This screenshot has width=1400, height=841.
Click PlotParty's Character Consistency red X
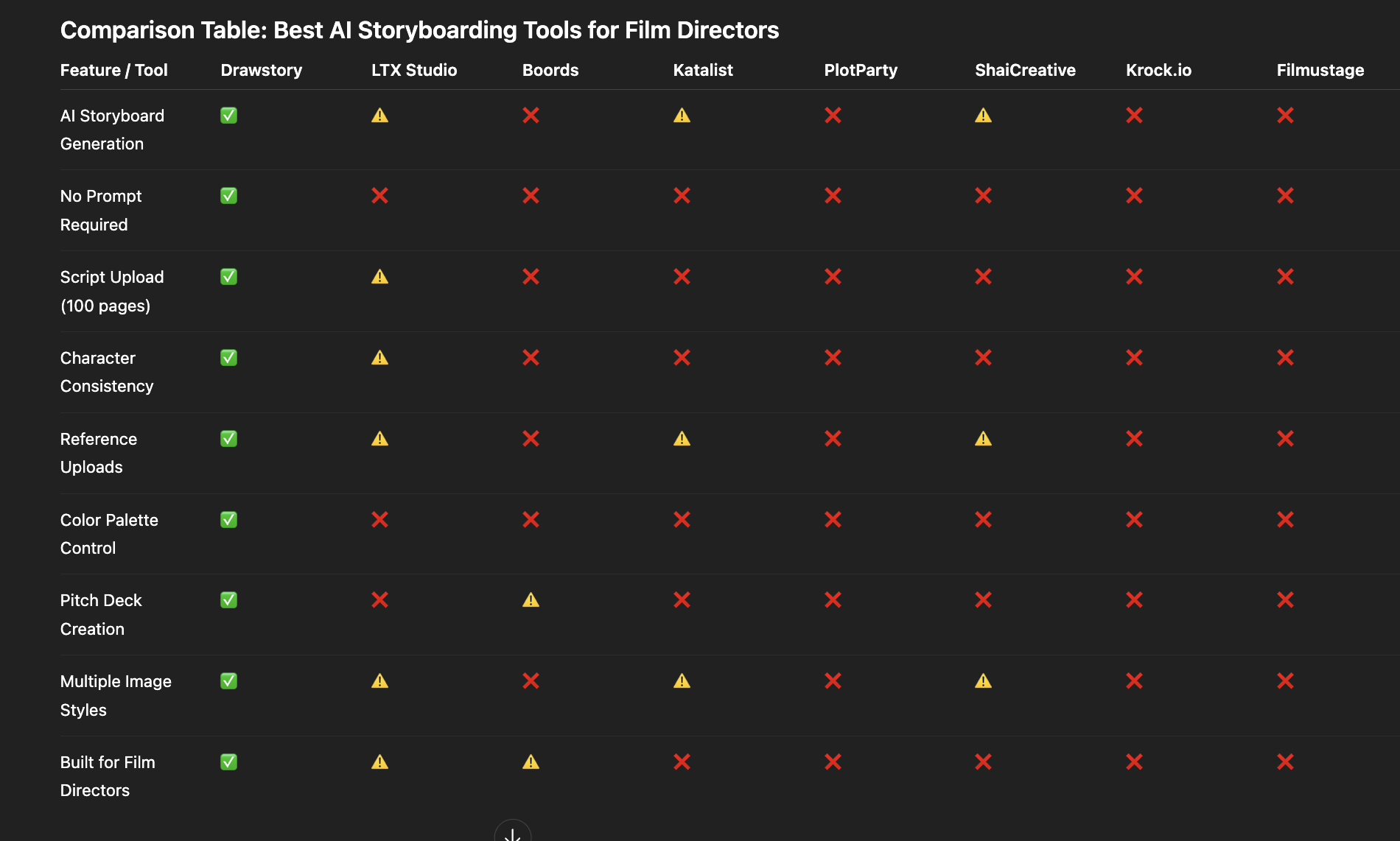pos(833,358)
